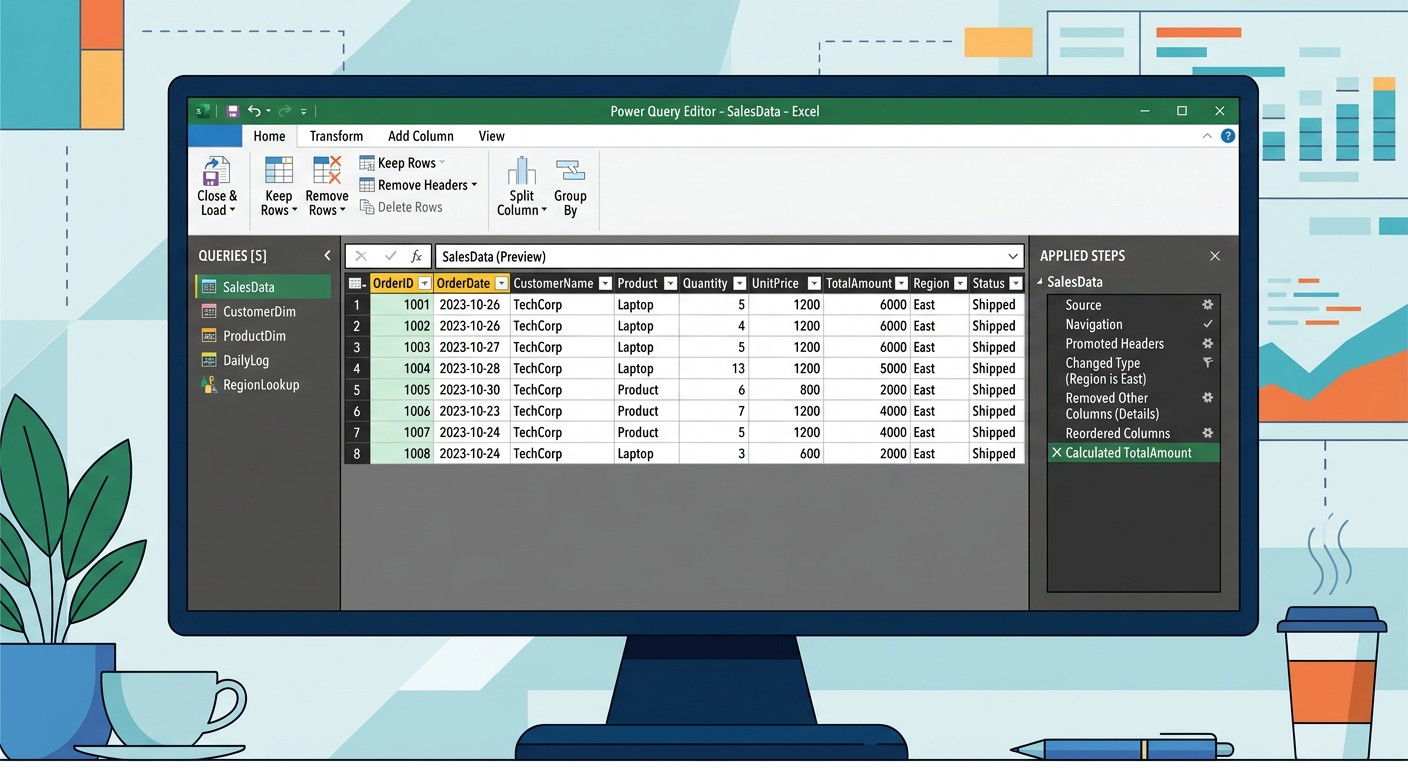Click the small Keep Rows button with arrow
Image resolution: width=1408 pixels, height=768 pixels.
click(402, 163)
